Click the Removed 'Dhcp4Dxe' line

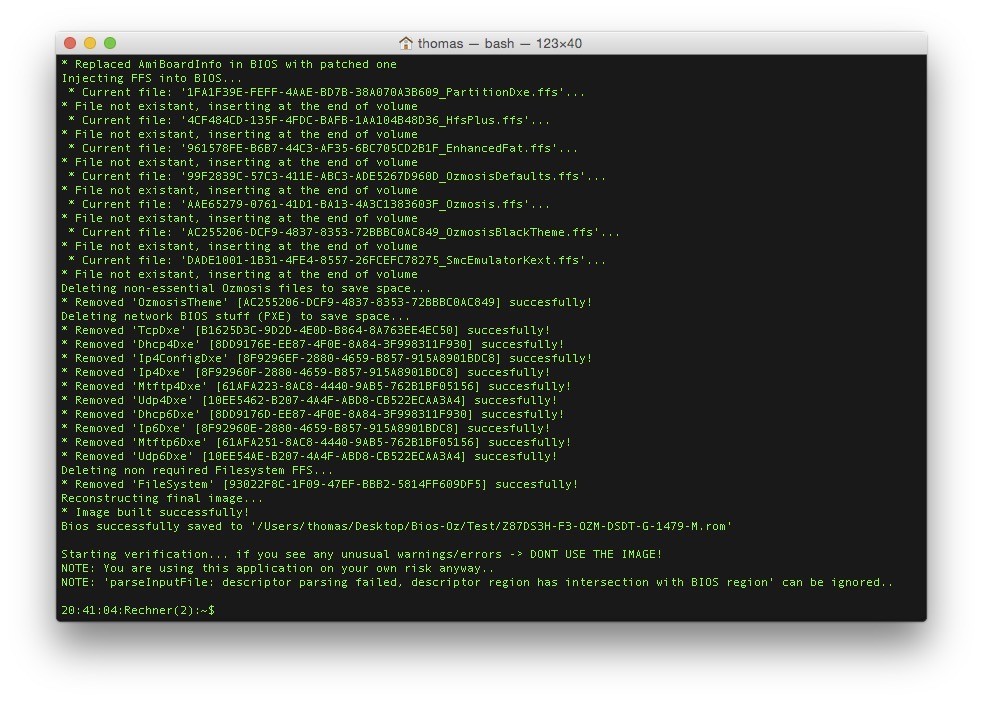click(312, 344)
